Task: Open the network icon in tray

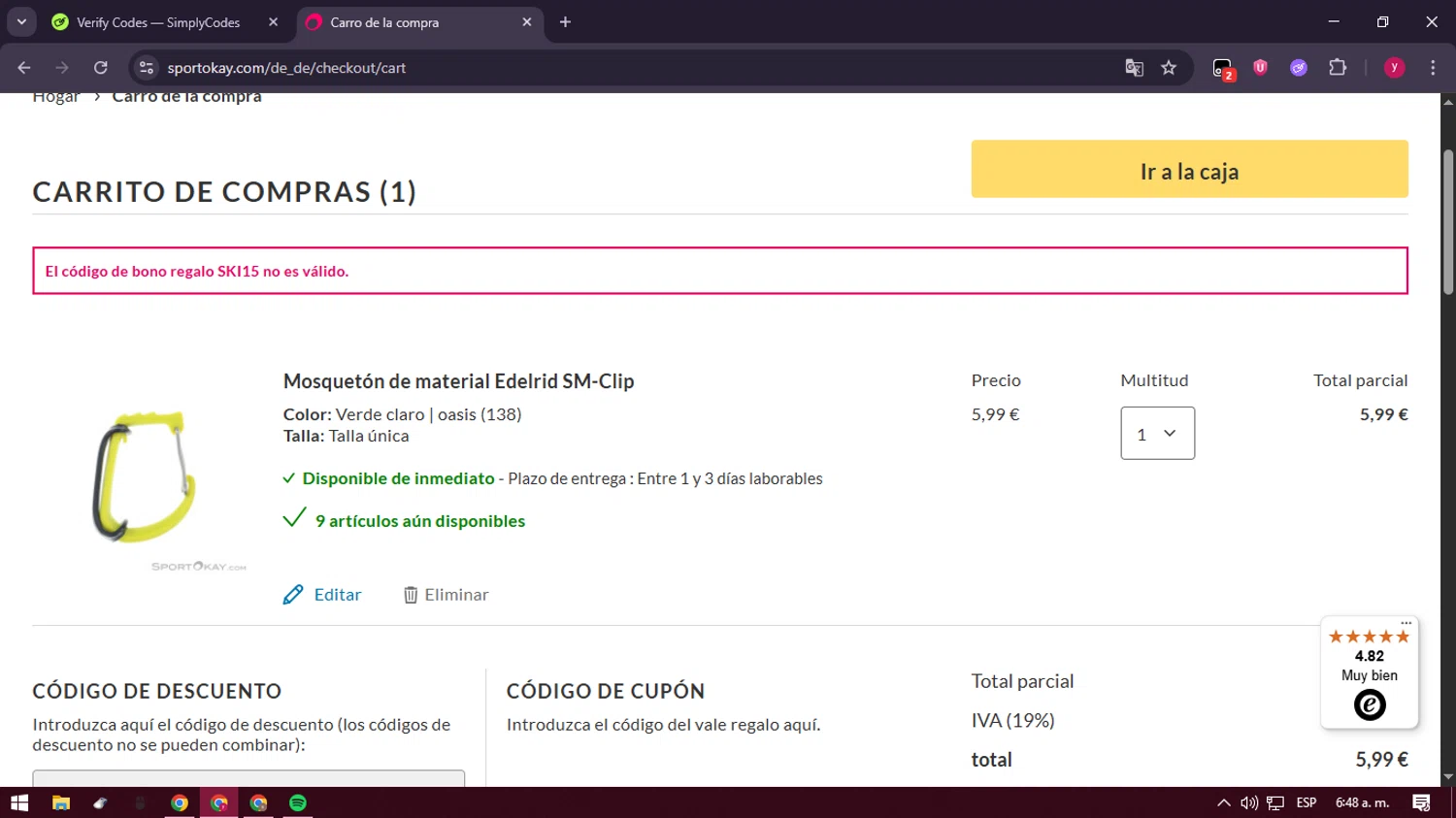Action: pyautogui.click(x=1275, y=802)
